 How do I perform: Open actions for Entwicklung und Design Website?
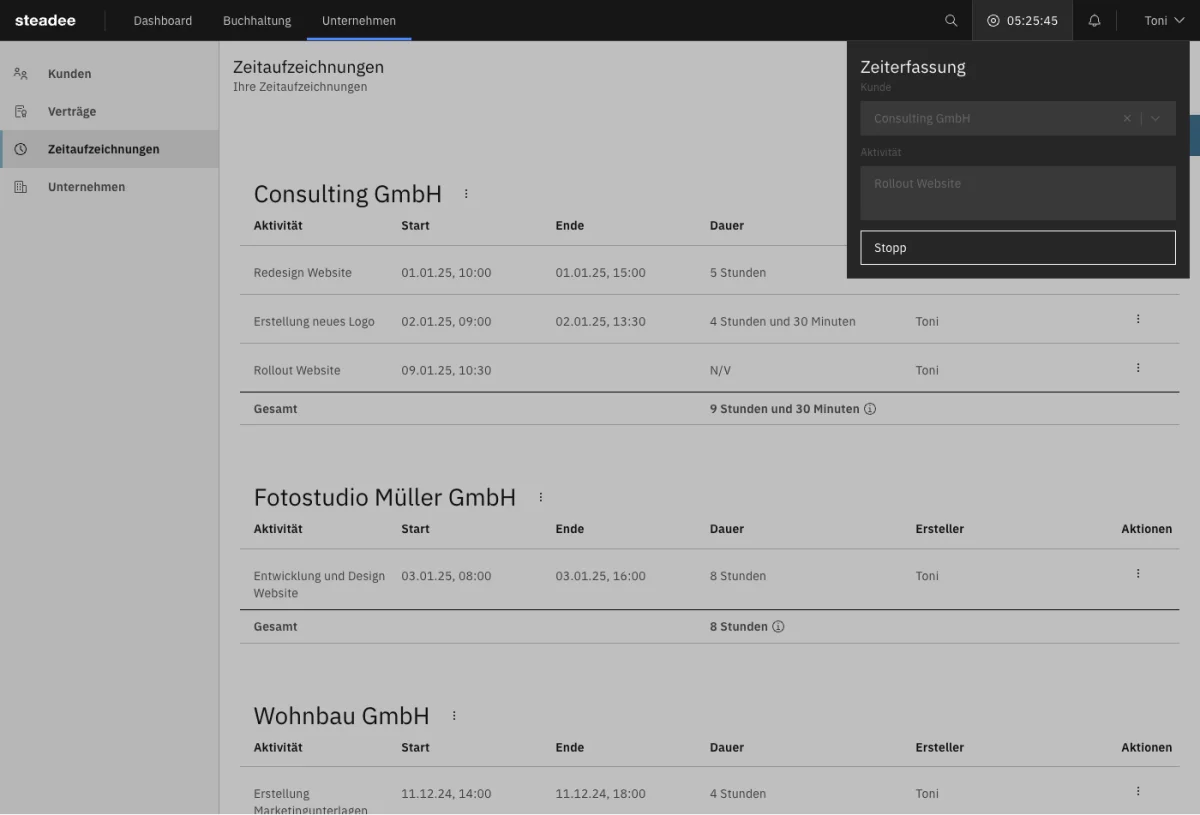tap(1138, 574)
